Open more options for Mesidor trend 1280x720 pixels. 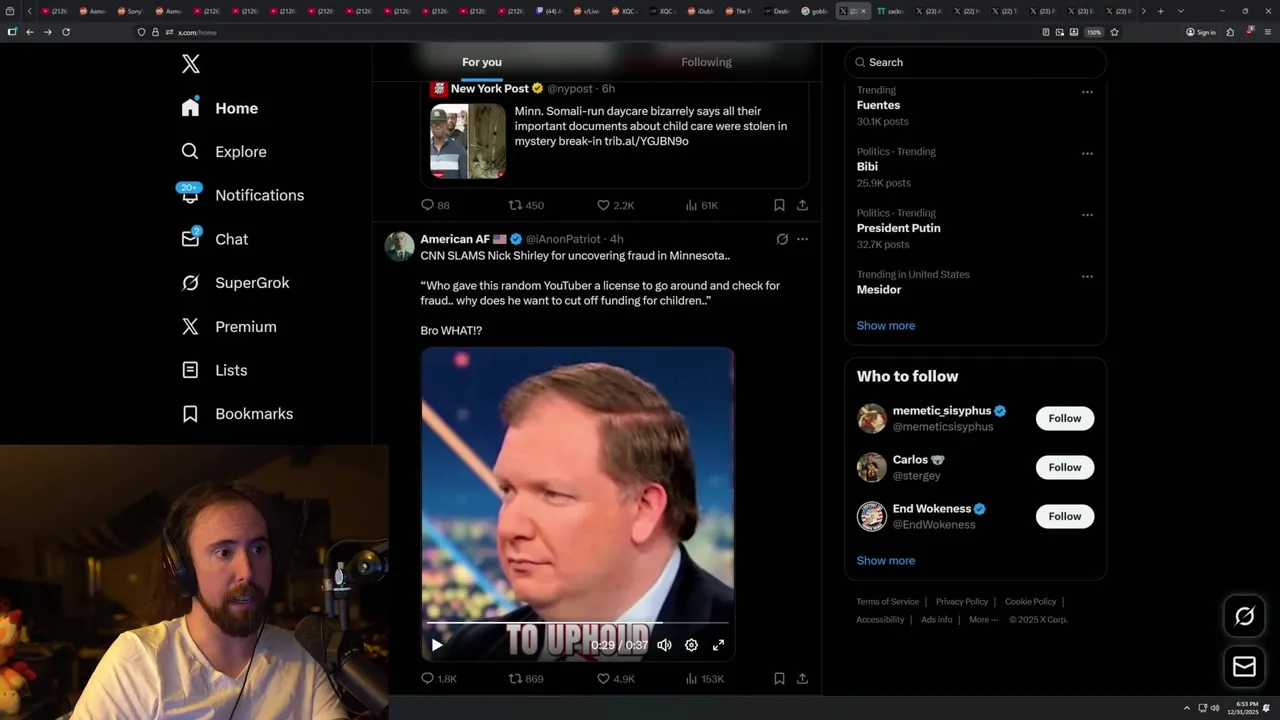point(1087,276)
